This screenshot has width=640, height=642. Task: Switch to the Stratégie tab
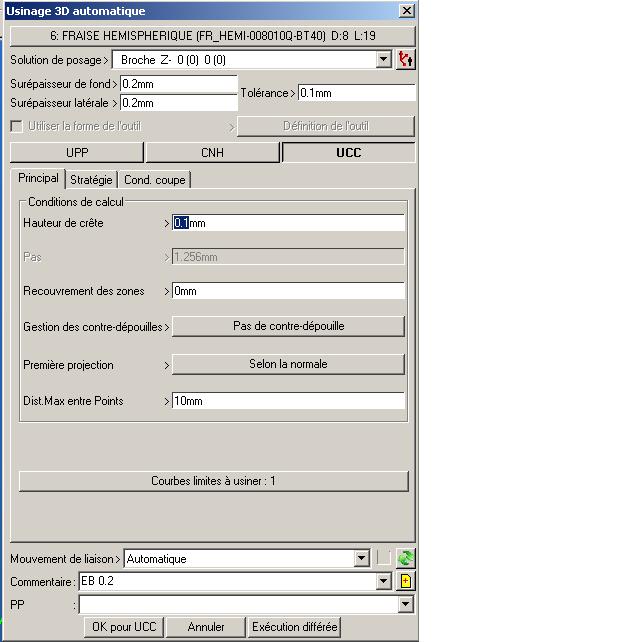click(91, 180)
